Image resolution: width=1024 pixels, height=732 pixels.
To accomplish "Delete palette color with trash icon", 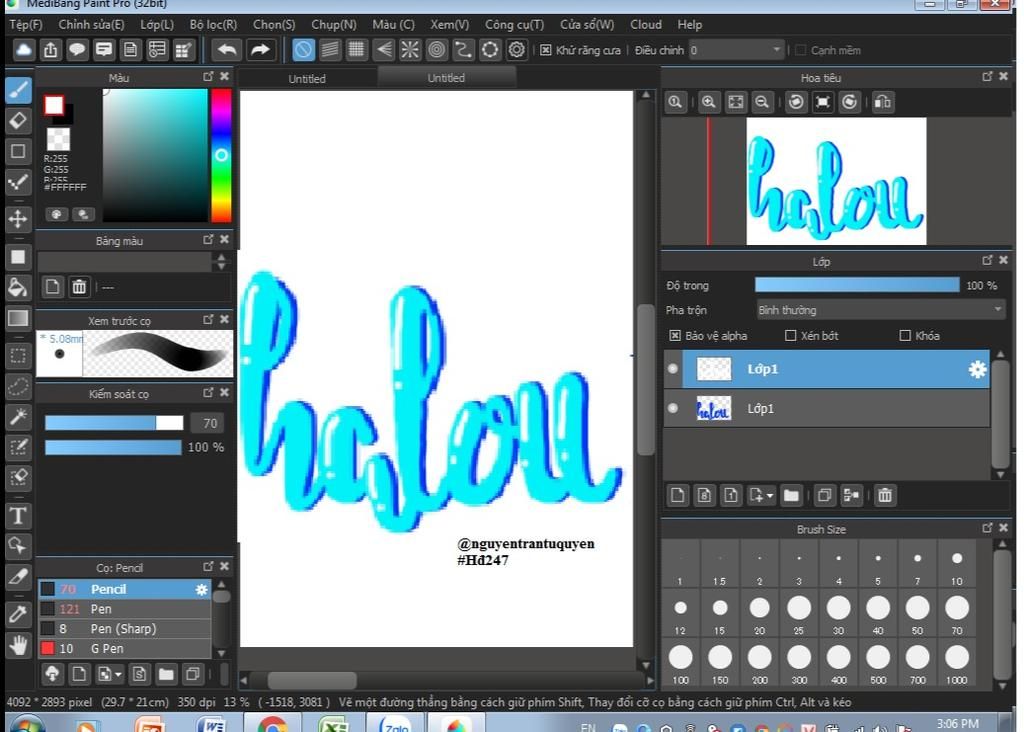I will click(79, 287).
